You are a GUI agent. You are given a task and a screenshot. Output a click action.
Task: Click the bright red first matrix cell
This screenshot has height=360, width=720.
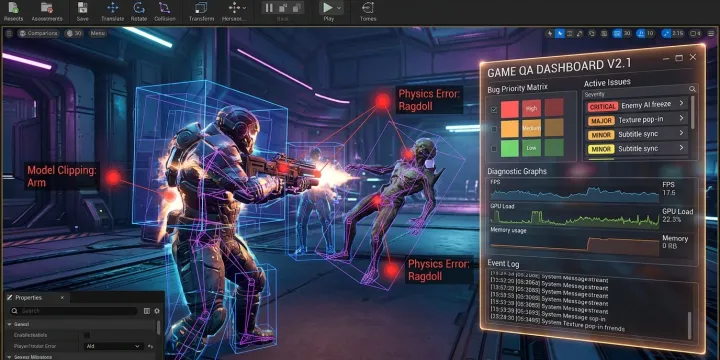coord(509,109)
